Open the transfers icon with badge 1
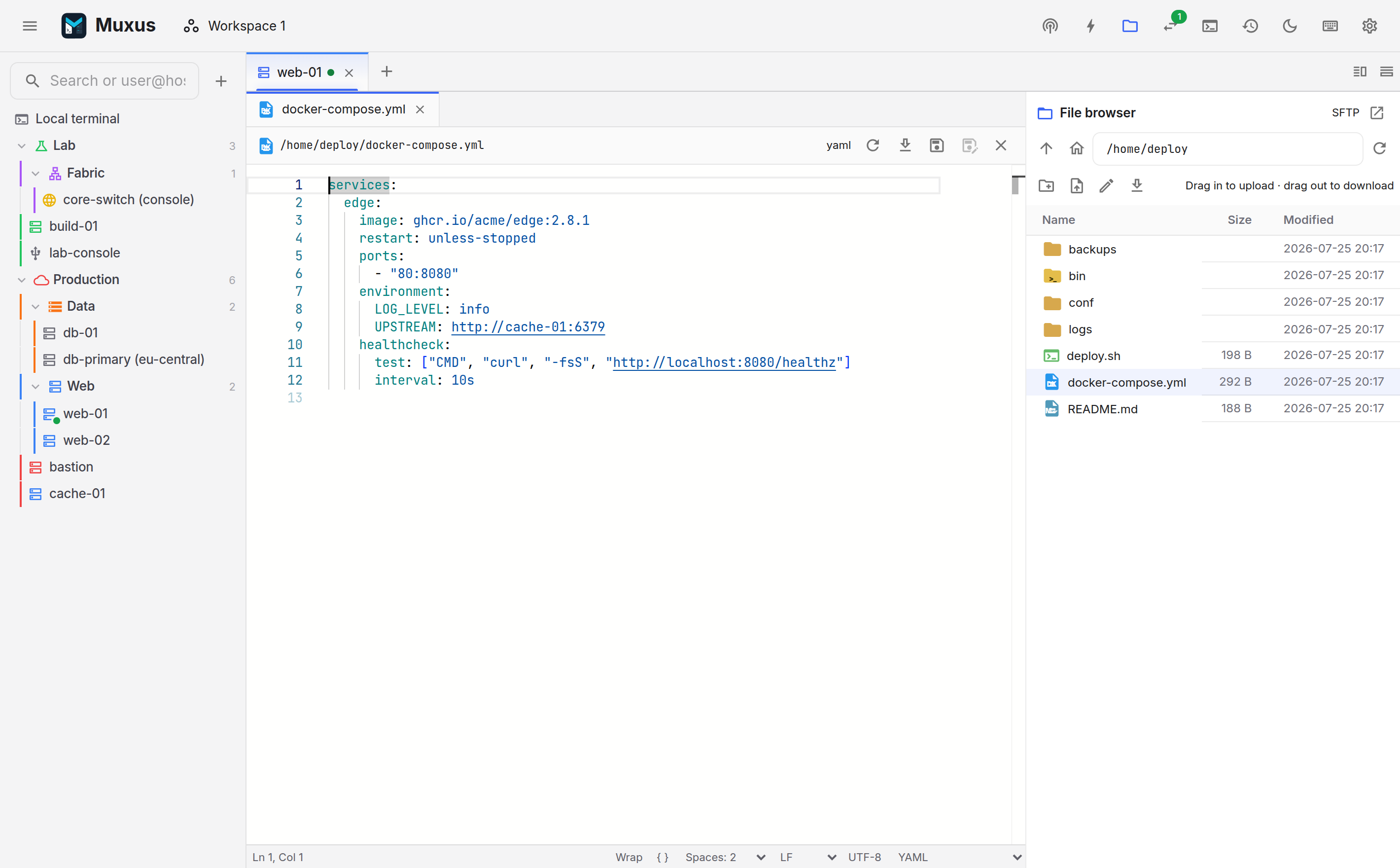 [x=1170, y=26]
